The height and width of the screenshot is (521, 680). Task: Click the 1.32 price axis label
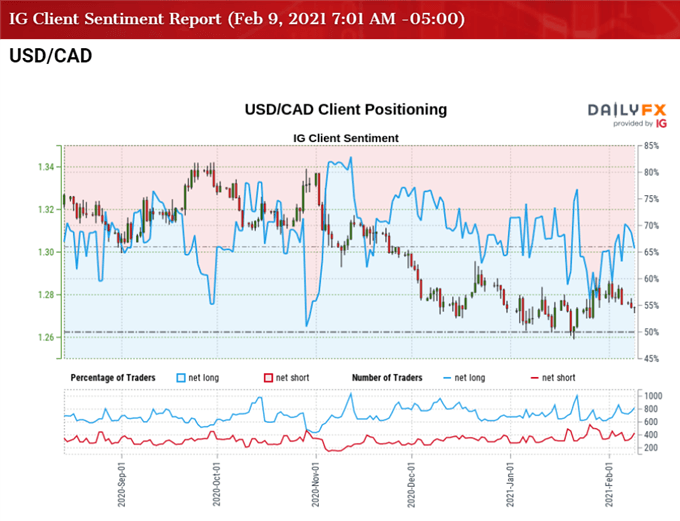point(46,210)
